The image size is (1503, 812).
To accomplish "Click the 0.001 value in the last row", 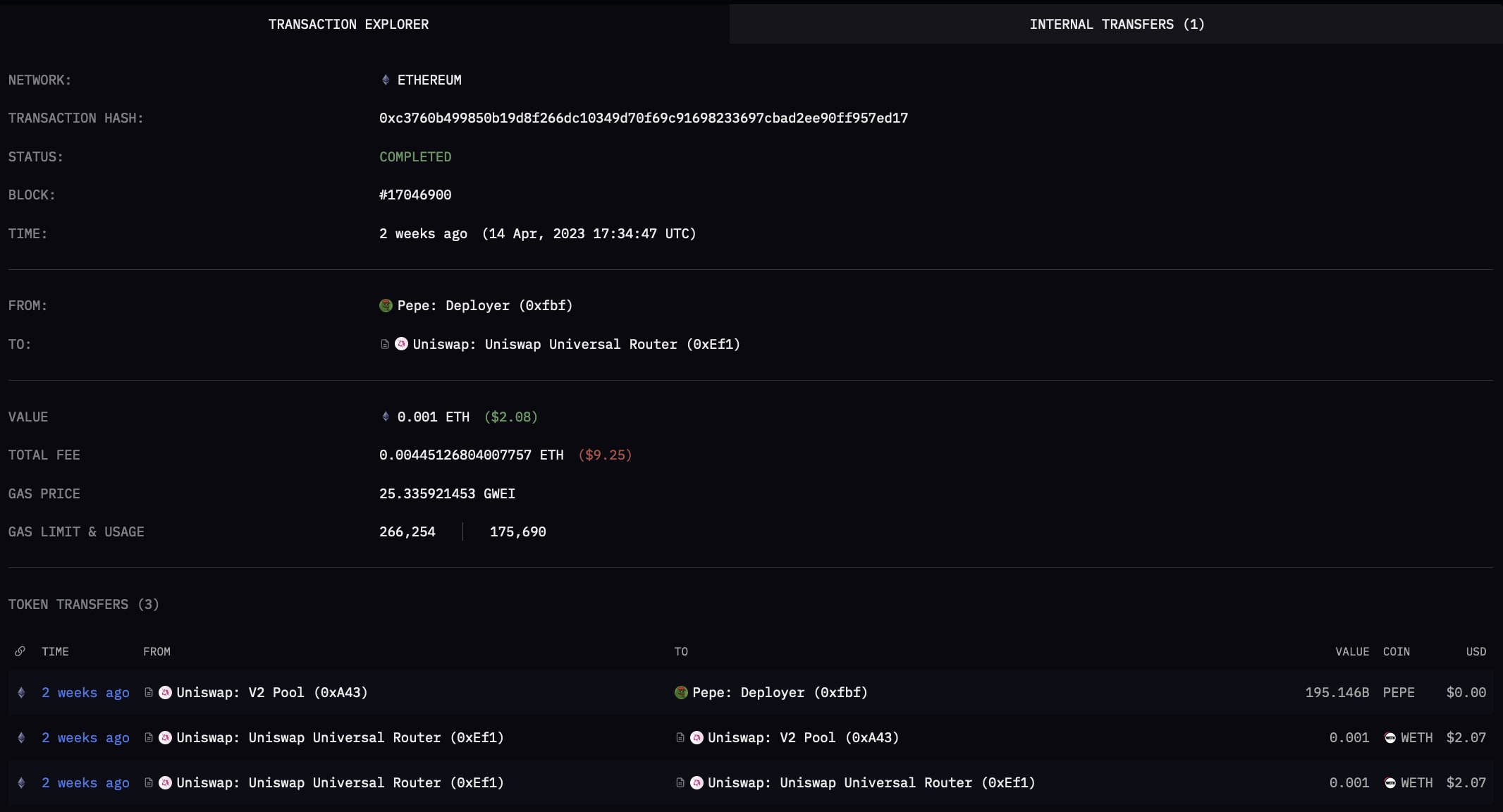I will pyautogui.click(x=1349, y=782).
